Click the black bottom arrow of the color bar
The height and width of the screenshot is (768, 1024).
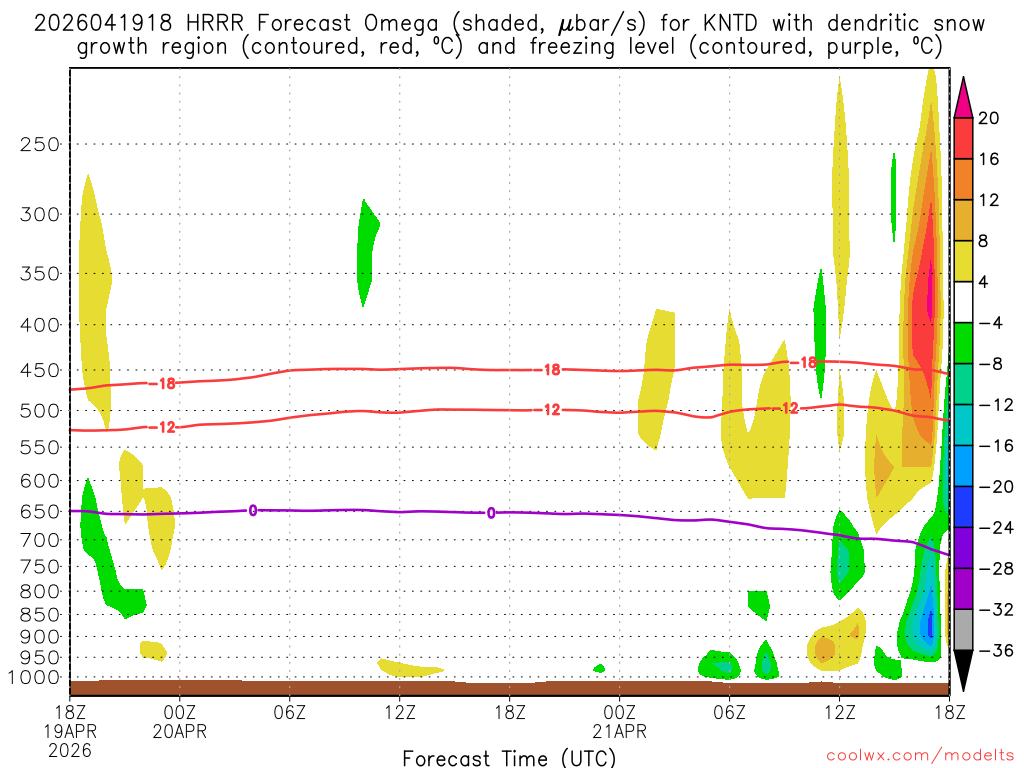tap(963, 671)
